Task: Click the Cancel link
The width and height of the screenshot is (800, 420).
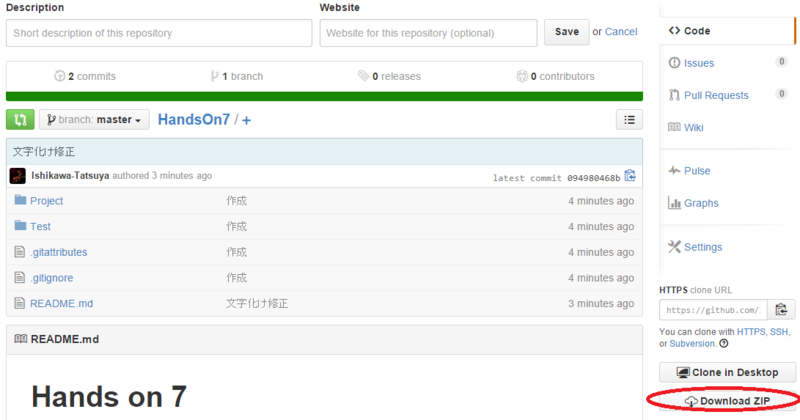Action: pyautogui.click(x=621, y=32)
